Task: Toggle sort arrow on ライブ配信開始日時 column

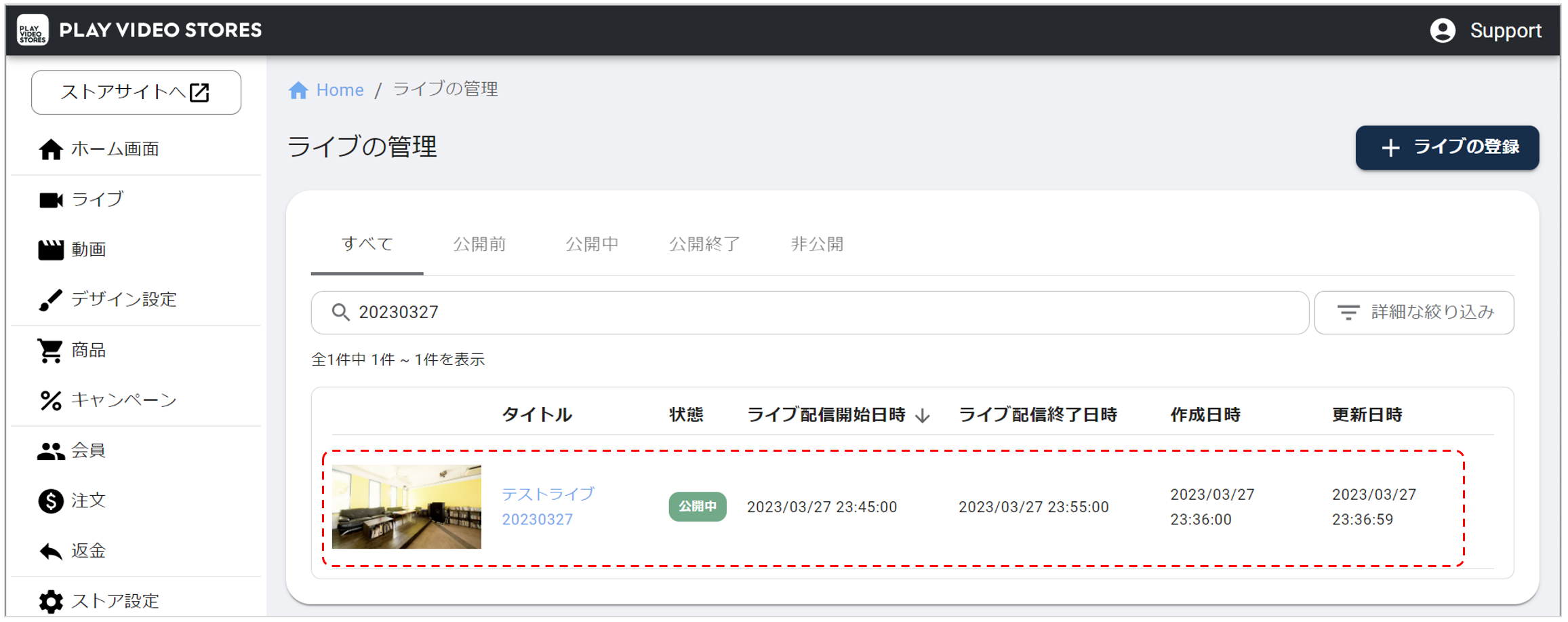Action: (922, 416)
